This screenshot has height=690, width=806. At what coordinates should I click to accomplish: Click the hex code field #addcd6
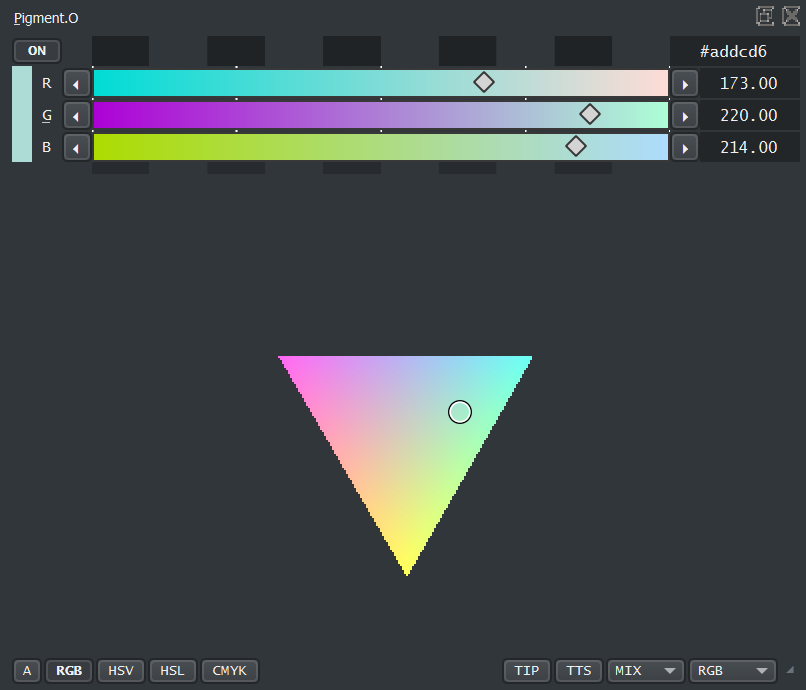[x=733, y=51]
